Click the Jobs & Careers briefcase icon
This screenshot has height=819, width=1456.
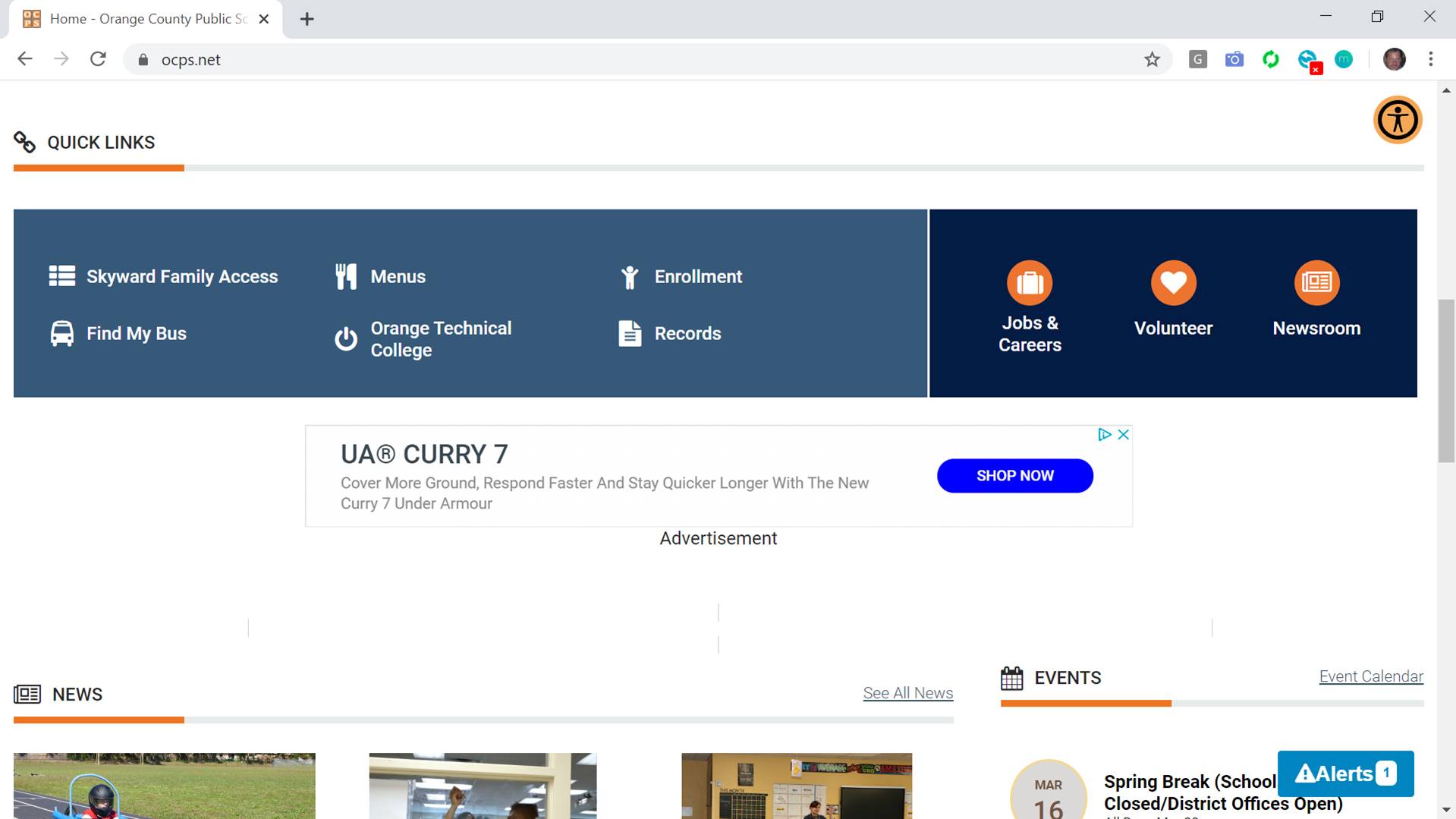point(1030,282)
